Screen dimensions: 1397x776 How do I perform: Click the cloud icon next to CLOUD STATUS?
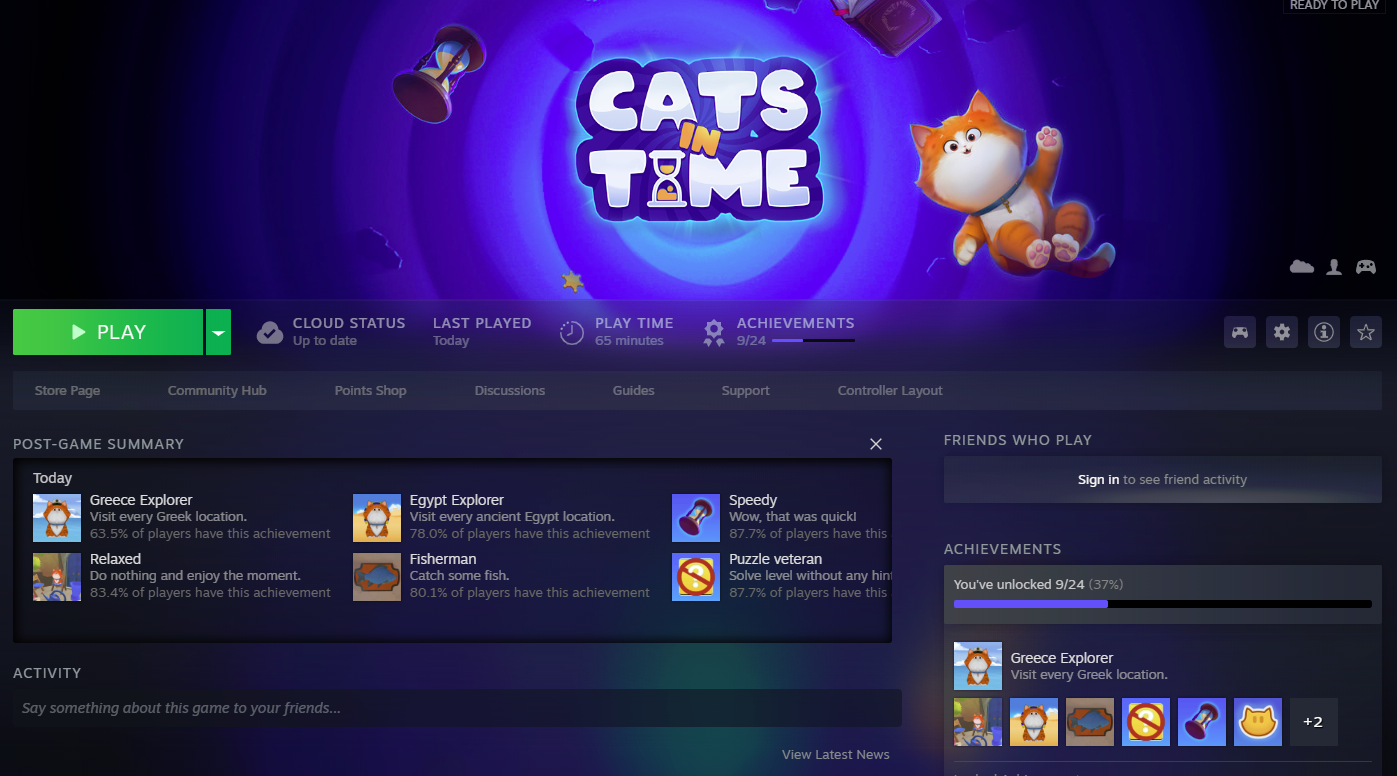coord(270,332)
